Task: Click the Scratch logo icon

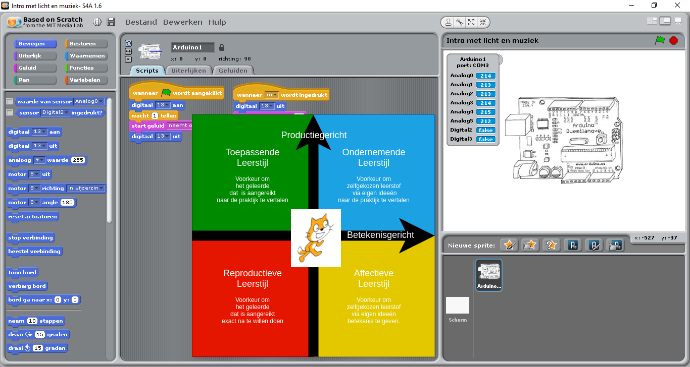Action: pos(14,22)
